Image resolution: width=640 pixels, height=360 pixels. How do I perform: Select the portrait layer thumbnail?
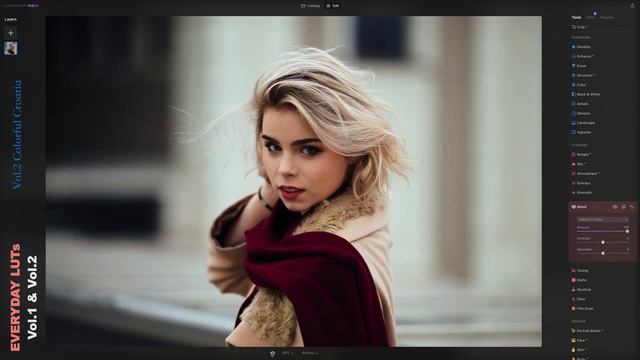click(11, 48)
